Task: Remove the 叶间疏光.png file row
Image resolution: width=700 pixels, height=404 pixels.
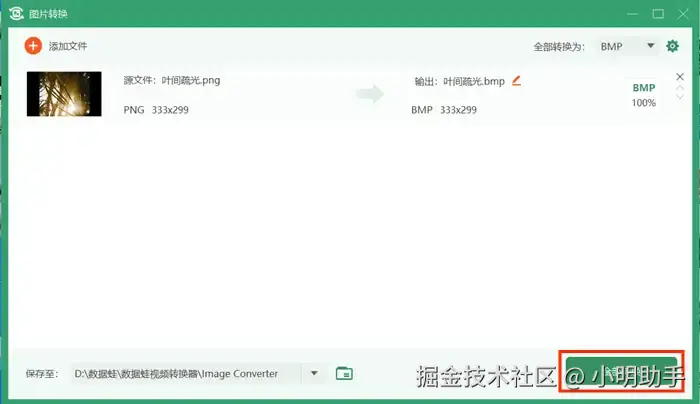Action: pyautogui.click(x=680, y=77)
